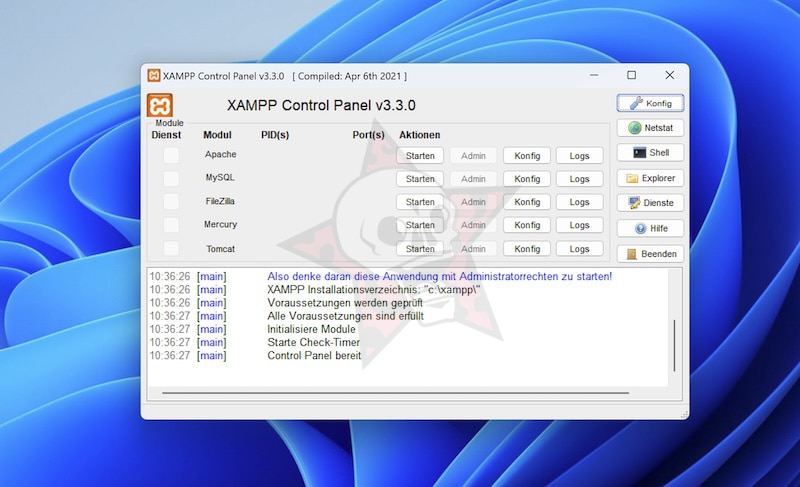
Task: Click 'Alle Voraussetzungen sind erfüllt' log line
Action: click(345, 316)
